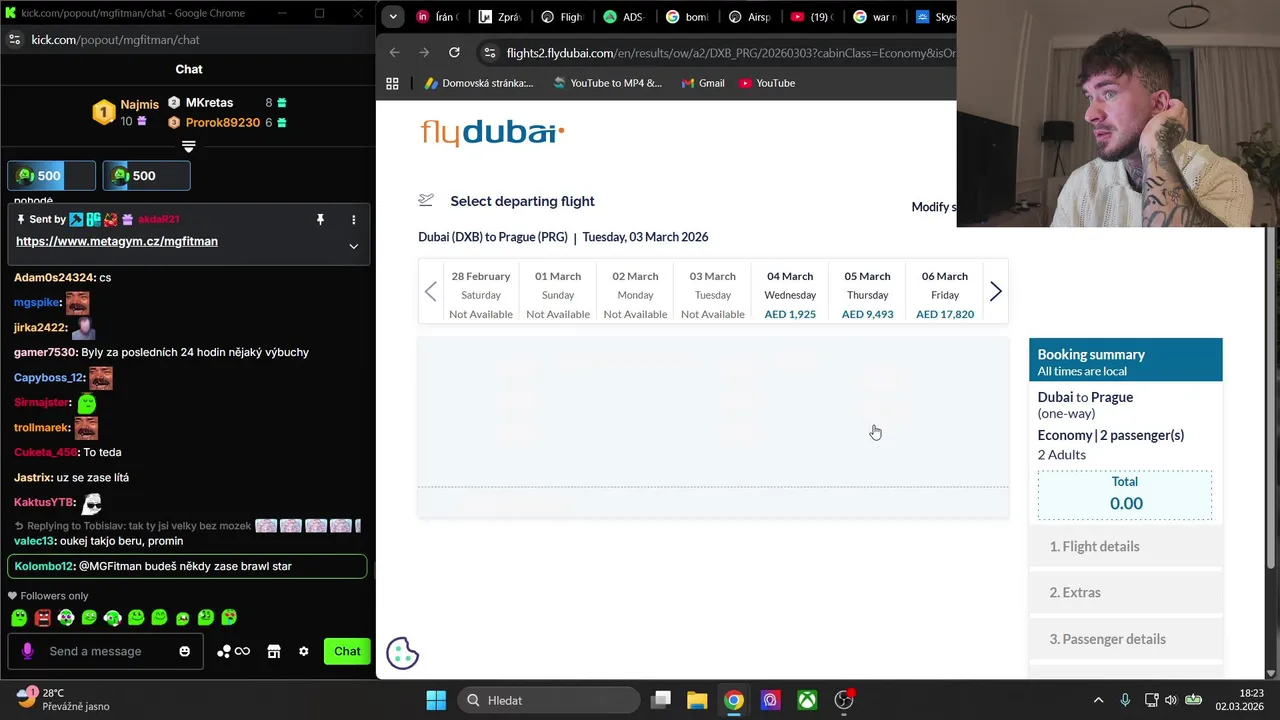This screenshot has height=720, width=1280.
Task: Open the metagym.cz/mgfitman link
Action: (x=117, y=241)
